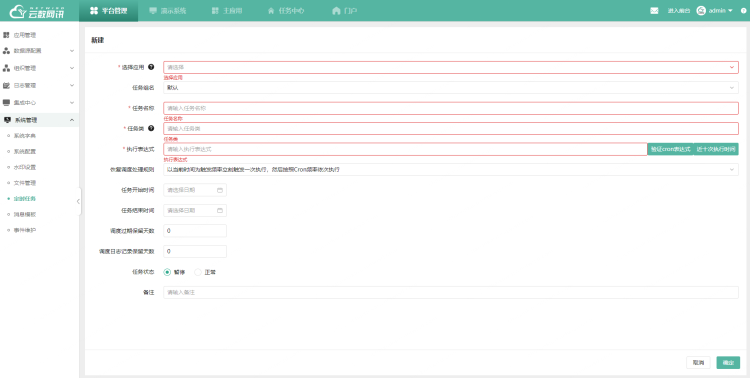Collapse the 系统管理 sidebar menu
Image resolution: width=750 pixels, height=378 pixels.
tap(39, 120)
